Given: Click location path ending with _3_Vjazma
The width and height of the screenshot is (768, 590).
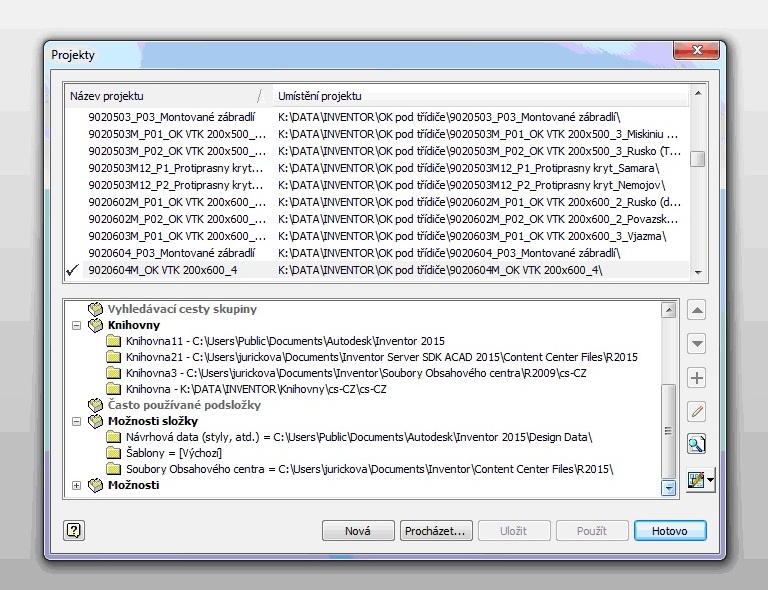Looking at the screenshot, I should [x=472, y=236].
